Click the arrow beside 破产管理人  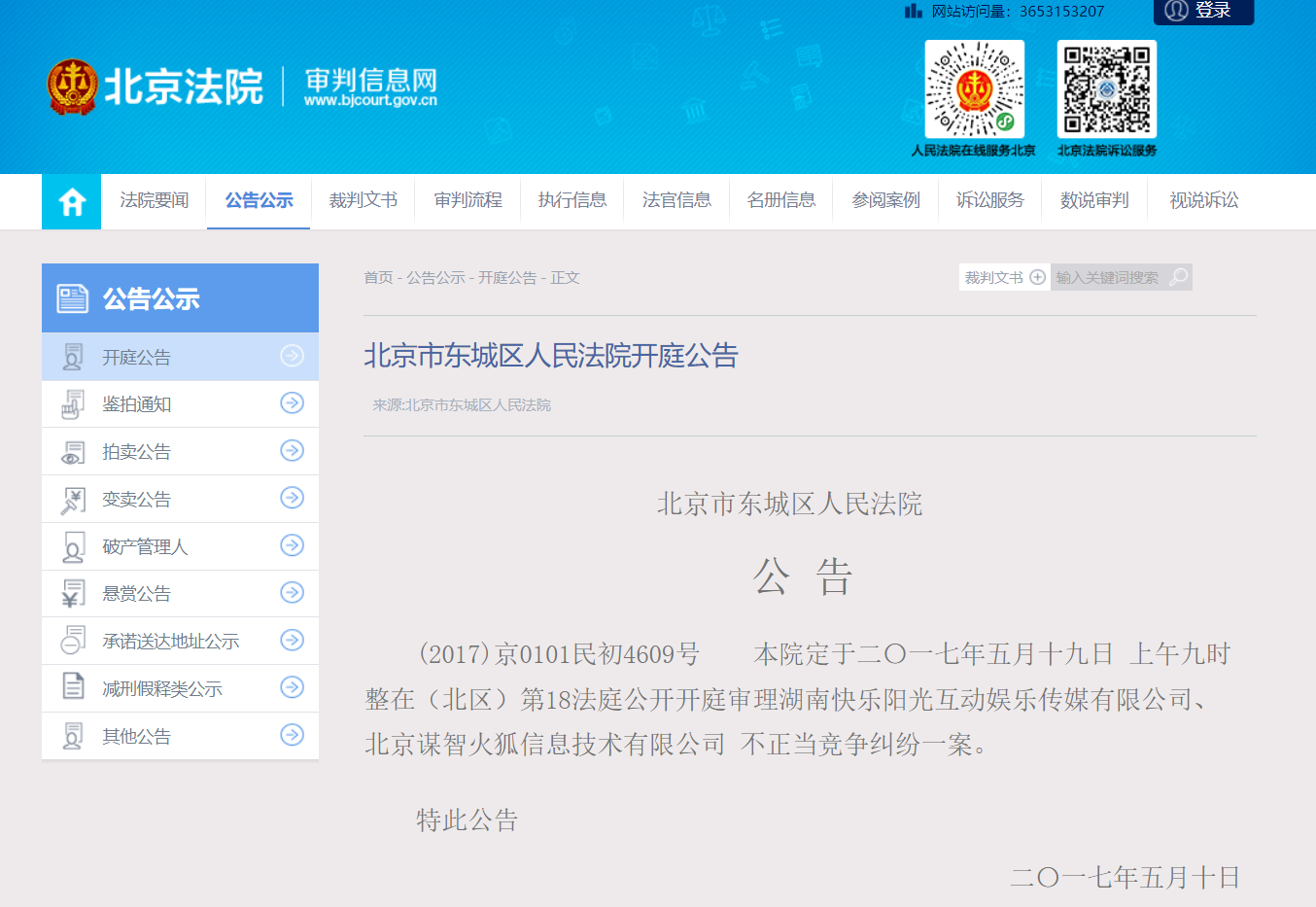[292, 545]
